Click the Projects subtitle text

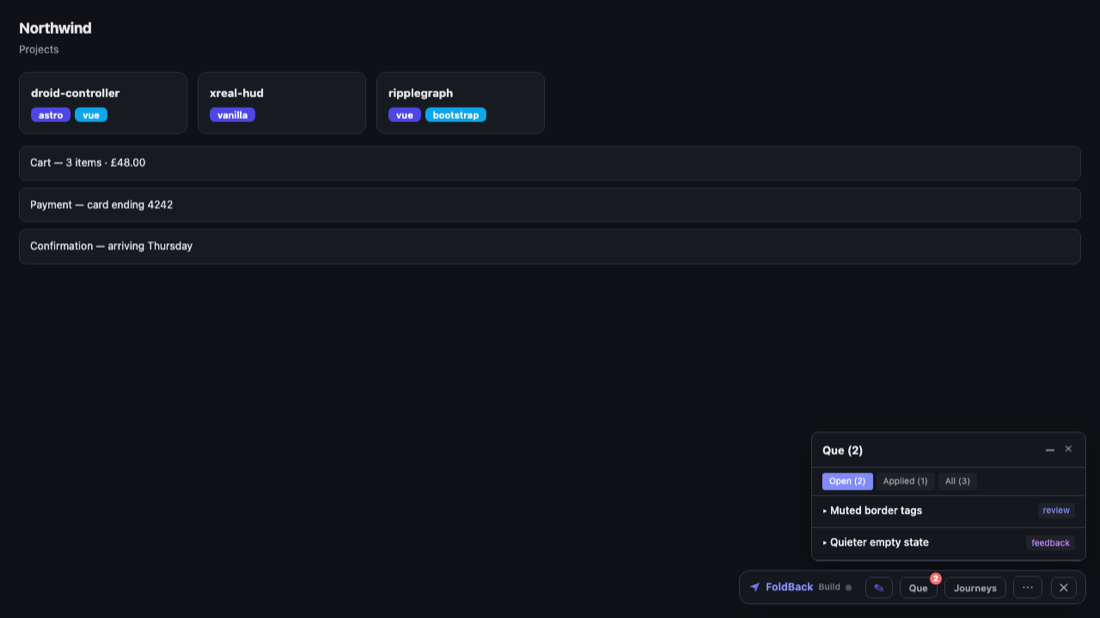click(39, 50)
